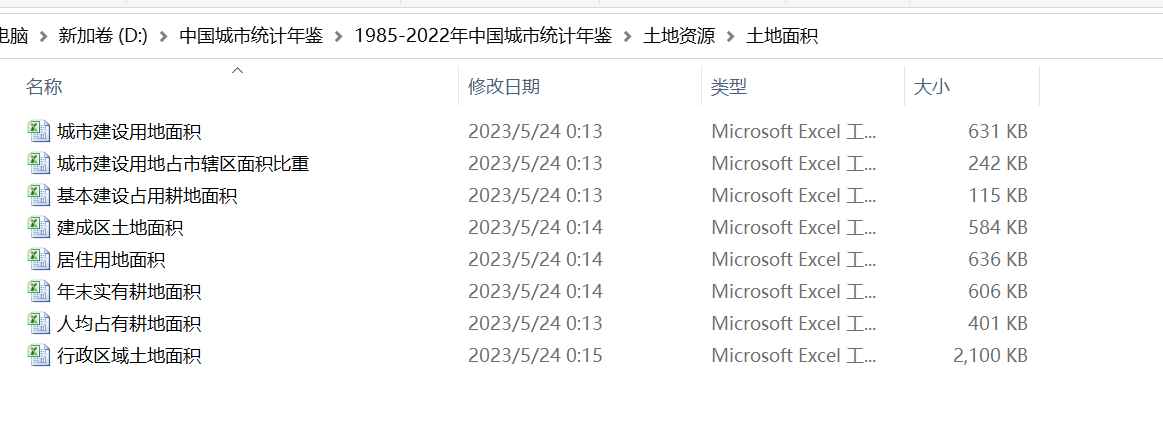The image size is (1163, 433).
Task: Click Excel icon of 城市建设用地占市辖区面积比重 file
Action: [38, 163]
